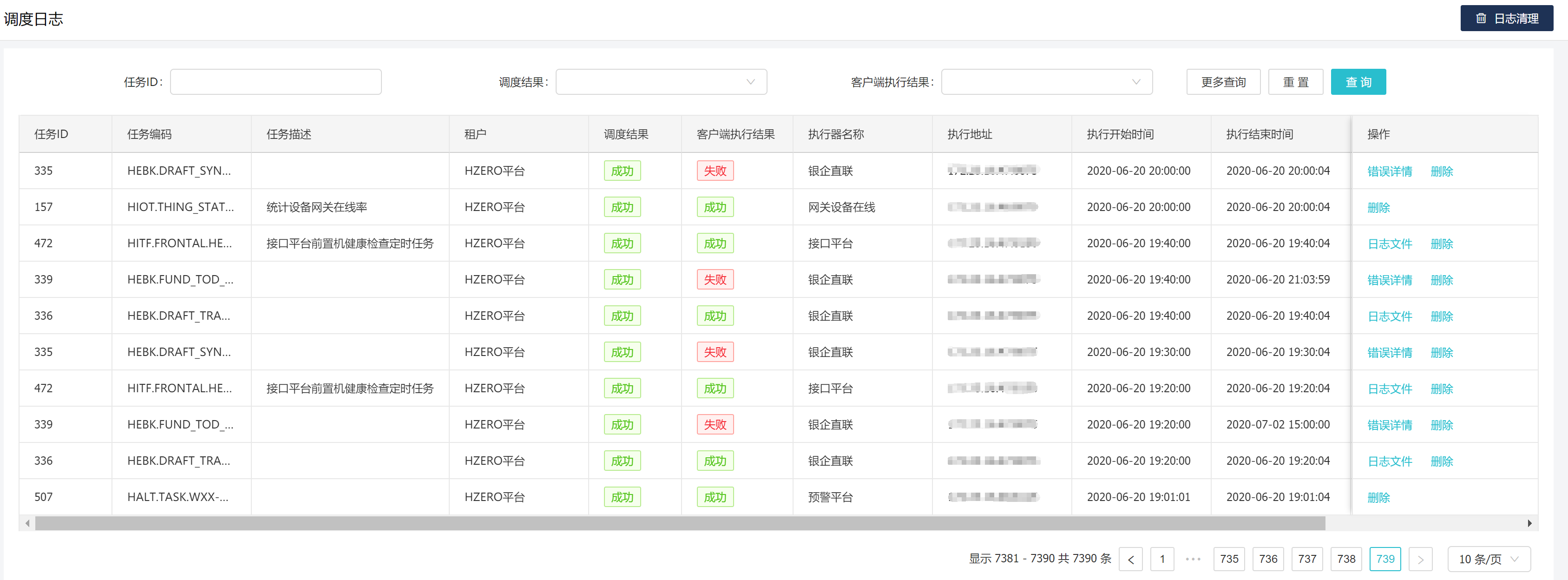Open 错误详情 for the 2020-06-20 20:00:00 task 335 row
Image resolution: width=1568 pixels, height=580 pixels.
pyautogui.click(x=1389, y=171)
